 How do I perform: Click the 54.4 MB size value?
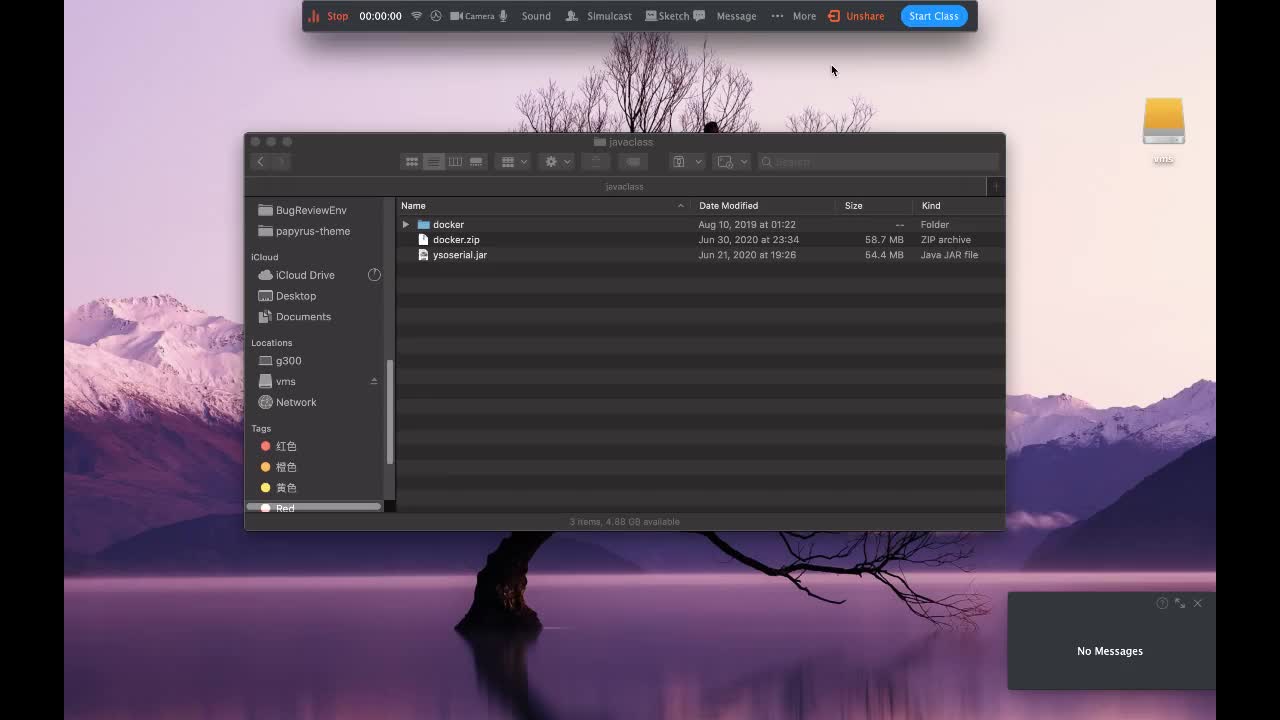[x=884, y=255]
